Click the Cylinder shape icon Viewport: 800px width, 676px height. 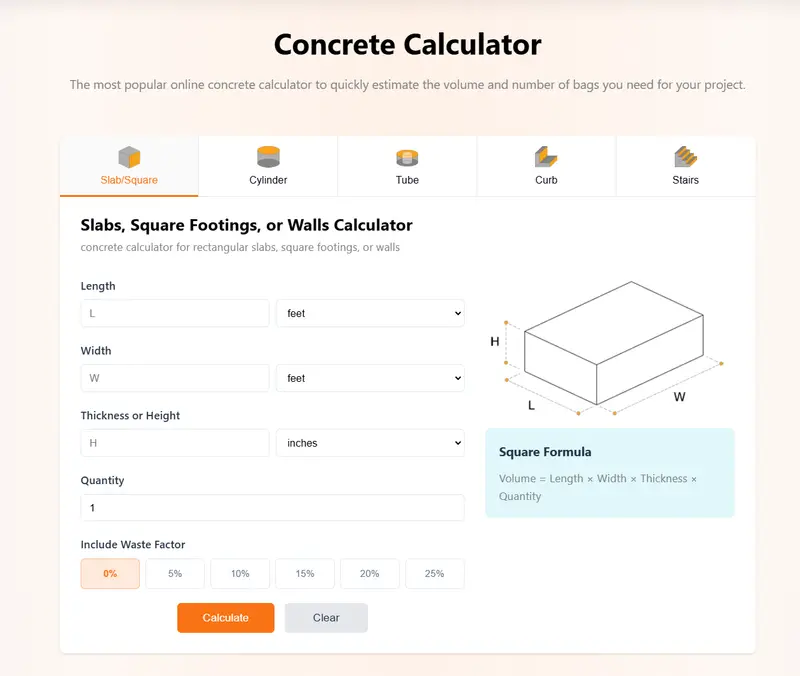pyautogui.click(x=268, y=157)
